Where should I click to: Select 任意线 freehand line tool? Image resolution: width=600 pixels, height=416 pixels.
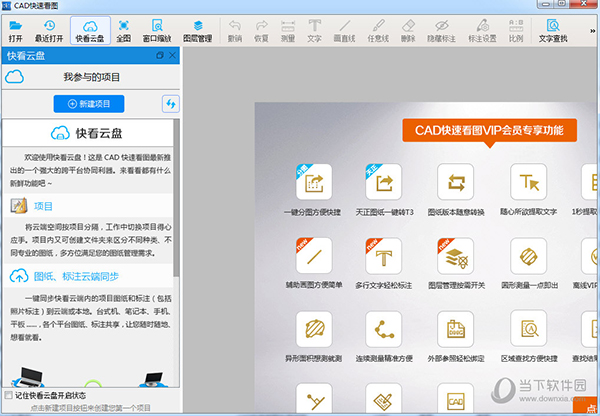(378, 31)
